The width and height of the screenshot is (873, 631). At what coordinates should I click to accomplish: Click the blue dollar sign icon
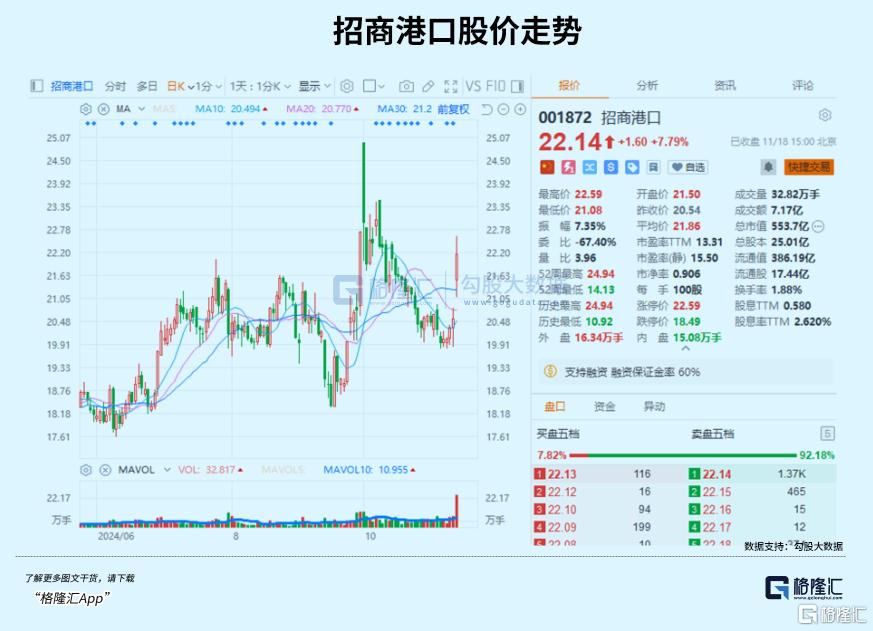point(611,167)
